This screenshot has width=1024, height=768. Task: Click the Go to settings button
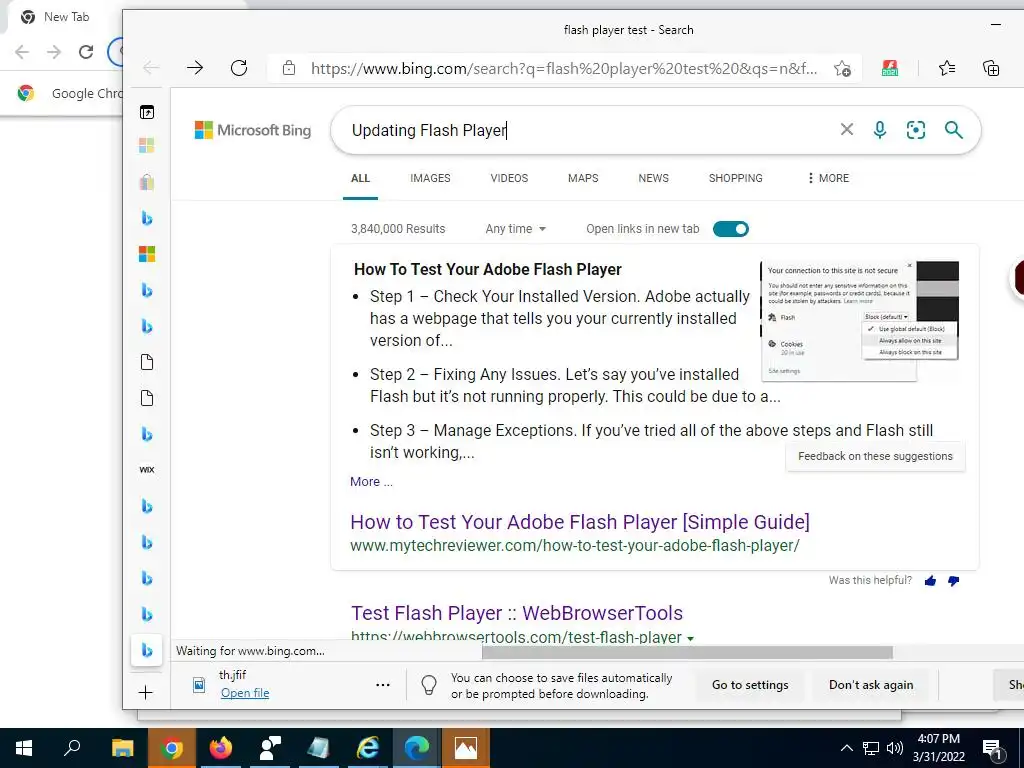coord(750,684)
